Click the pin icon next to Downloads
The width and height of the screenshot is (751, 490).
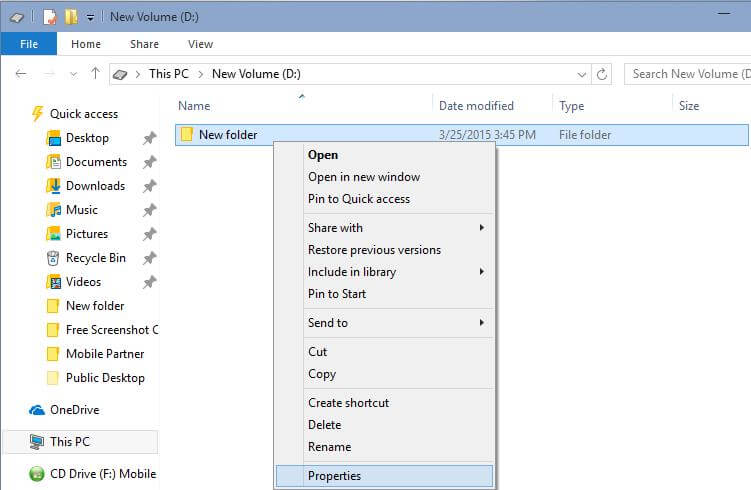[149, 186]
